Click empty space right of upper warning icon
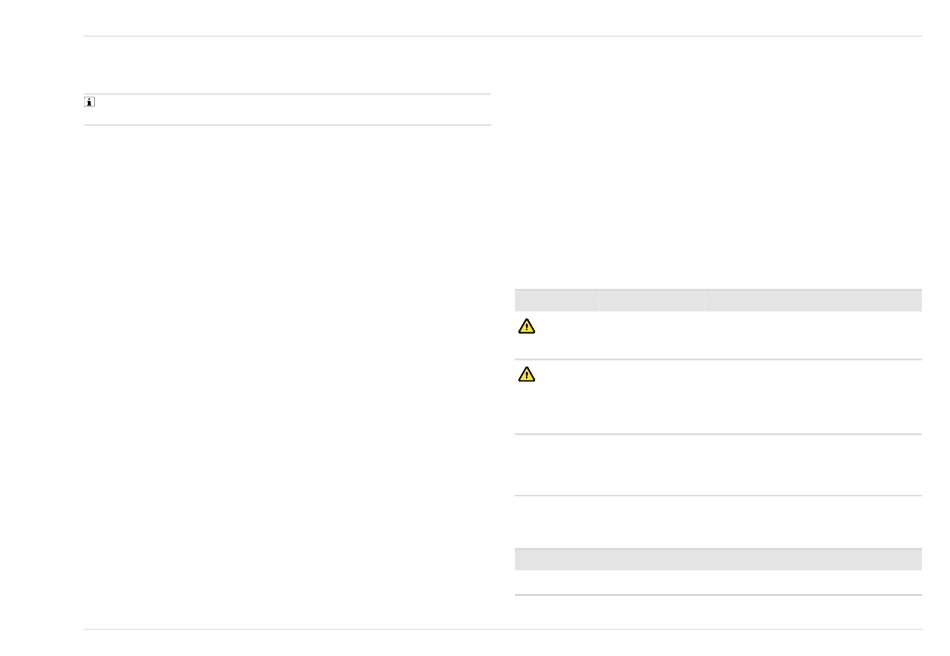This screenshot has width=950, height=656. pos(729,335)
